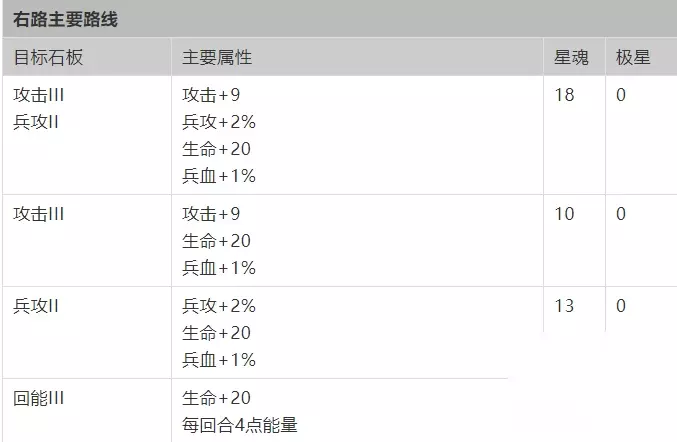Image resolution: width=677 pixels, height=442 pixels.
Task: Click 兵攻II in the first row
Action: point(37,123)
